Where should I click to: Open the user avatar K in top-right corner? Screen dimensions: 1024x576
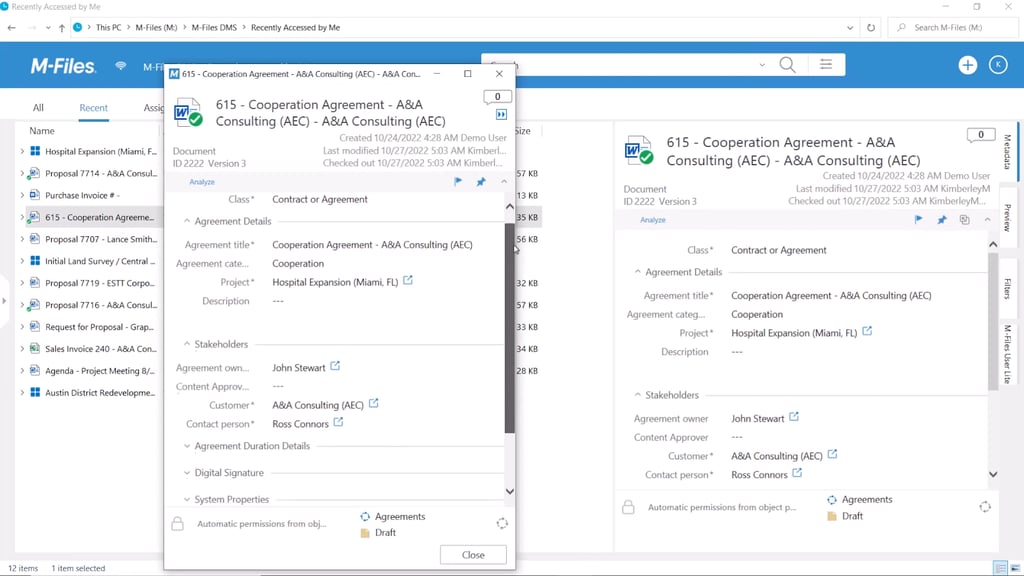pyautogui.click(x=996, y=64)
